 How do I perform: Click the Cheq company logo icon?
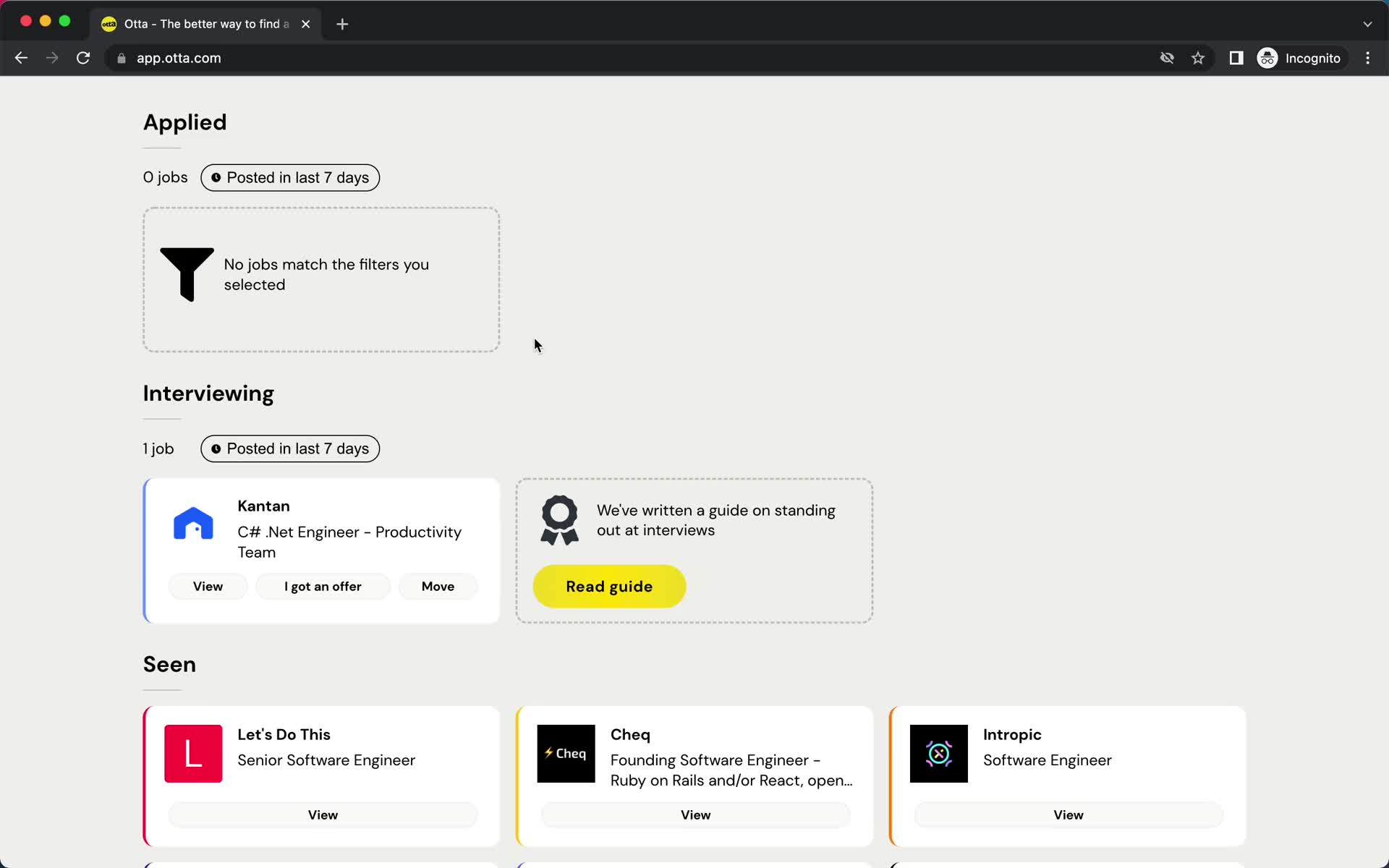(x=566, y=753)
